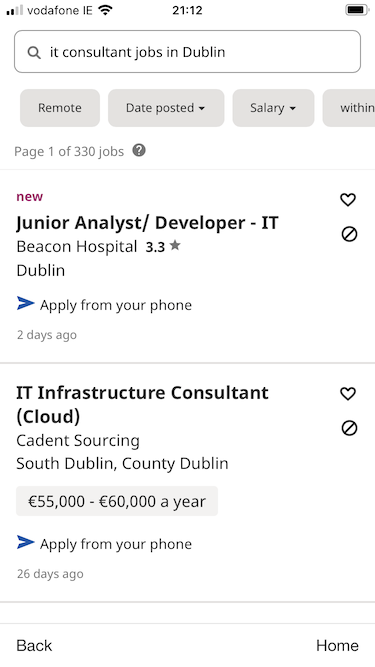Open the question mark help icon next to the job count
This screenshot has height=667, width=375.
point(139,150)
